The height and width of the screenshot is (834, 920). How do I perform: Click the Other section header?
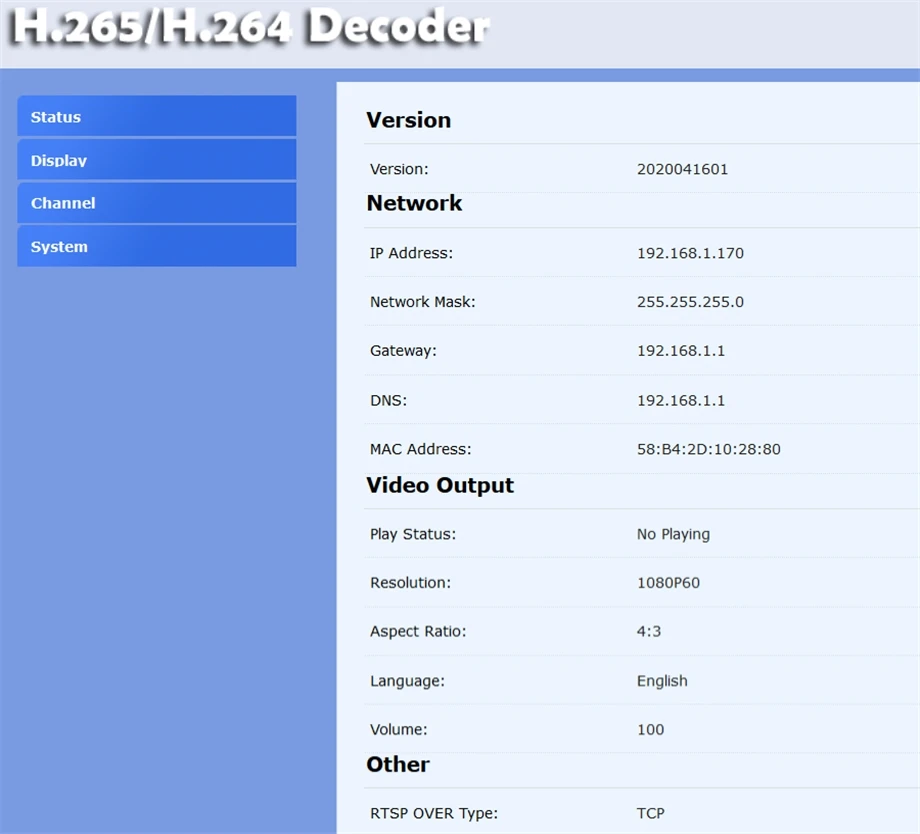coord(398,764)
